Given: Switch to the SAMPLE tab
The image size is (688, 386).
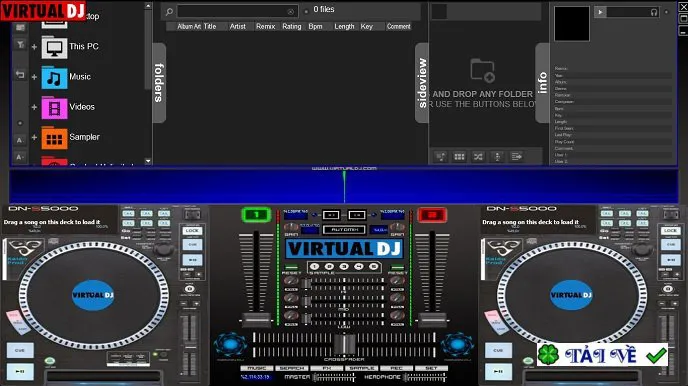Looking at the screenshot, I should click(362, 368).
